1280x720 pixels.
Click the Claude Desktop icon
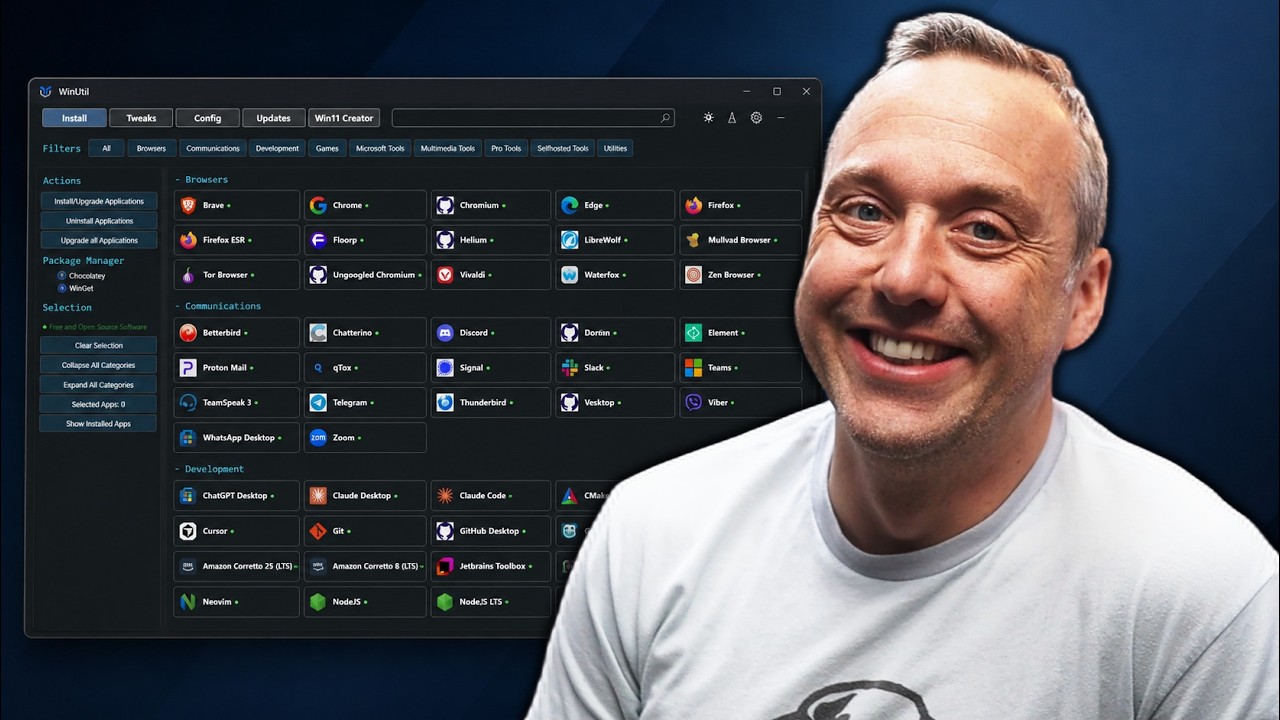click(x=318, y=496)
